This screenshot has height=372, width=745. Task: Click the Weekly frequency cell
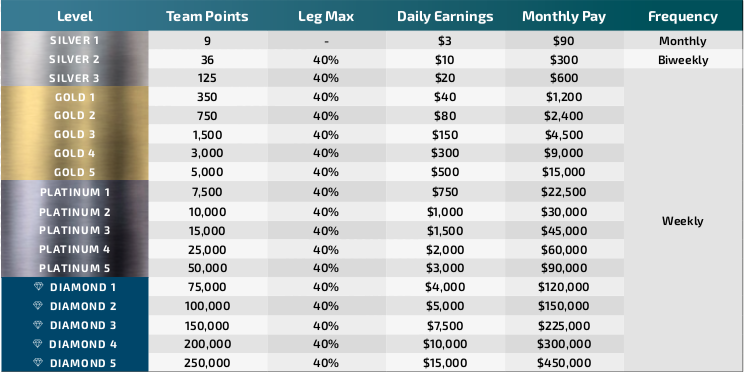tap(684, 220)
